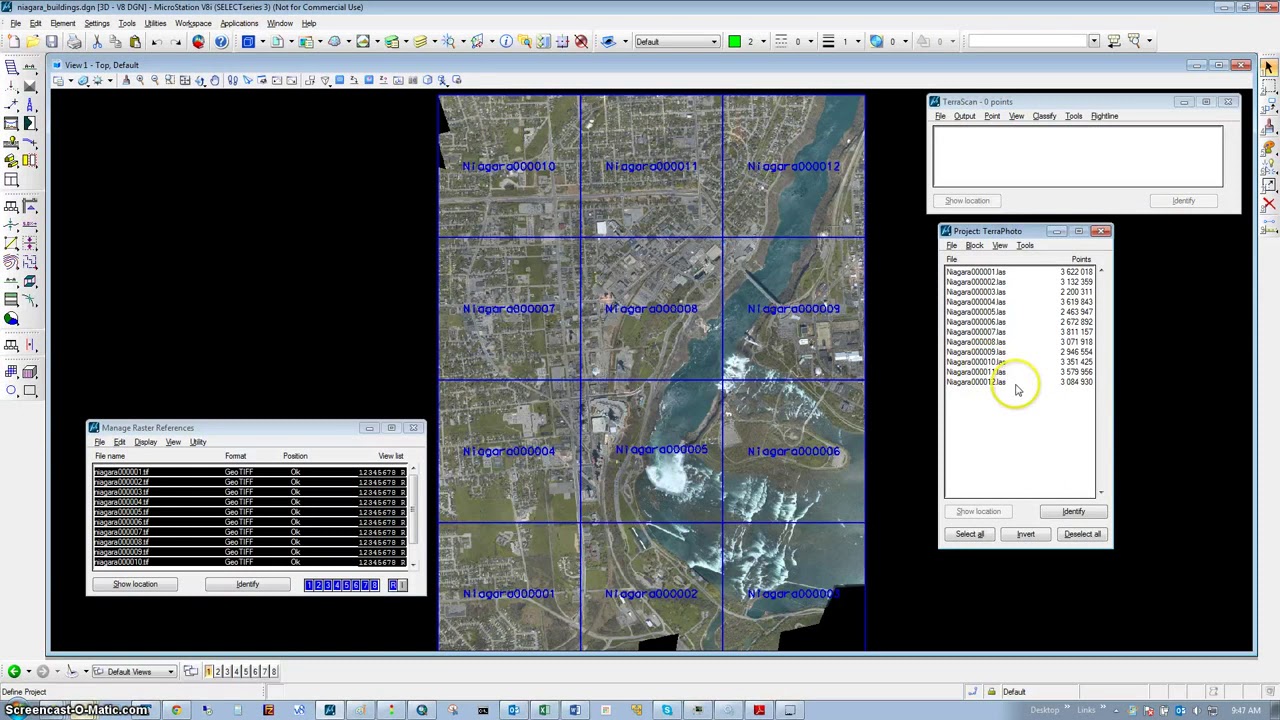Screen dimensions: 1280x720
Task: Toggle view 1 button in view groups bar
Action: 208,671
